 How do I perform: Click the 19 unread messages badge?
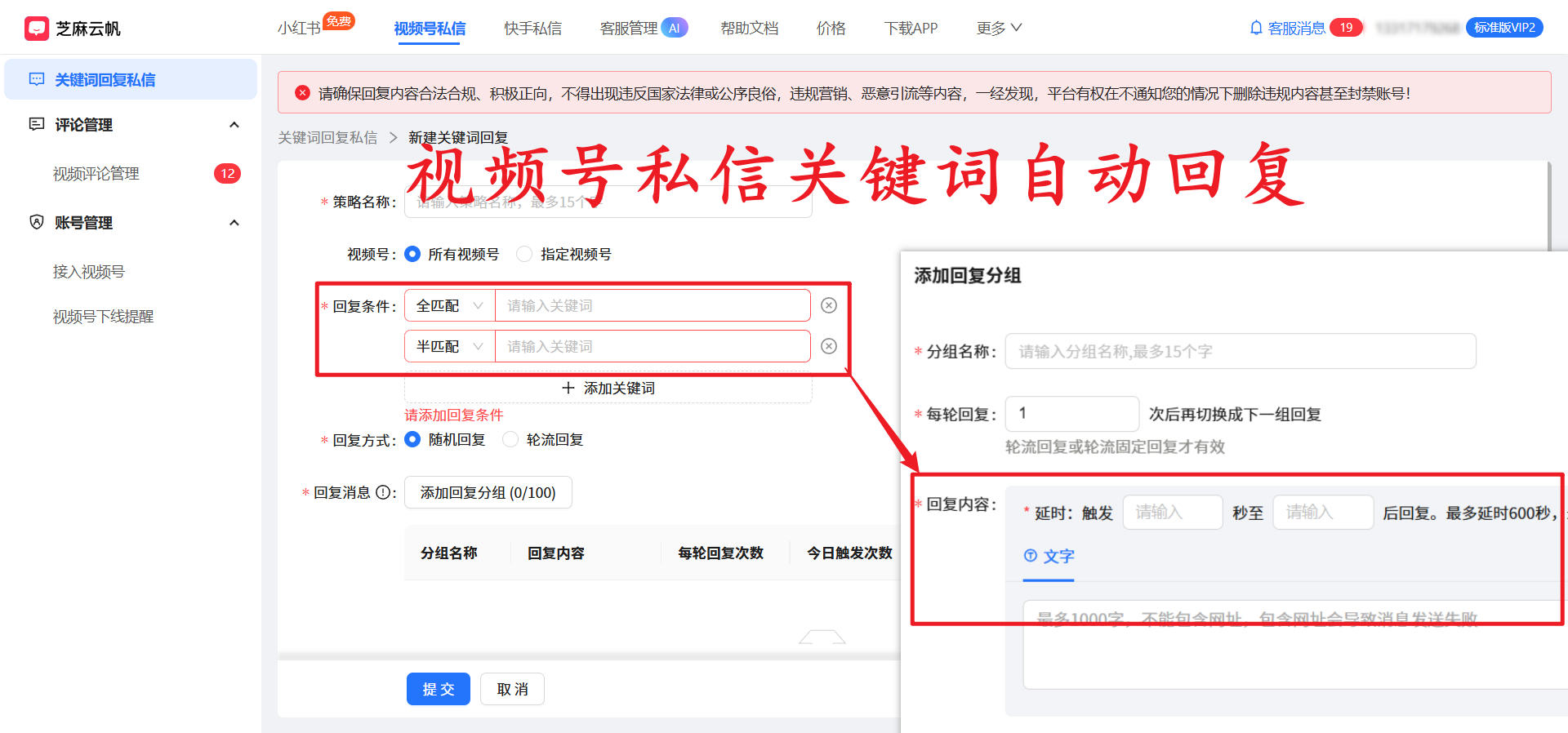click(x=1346, y=28)
